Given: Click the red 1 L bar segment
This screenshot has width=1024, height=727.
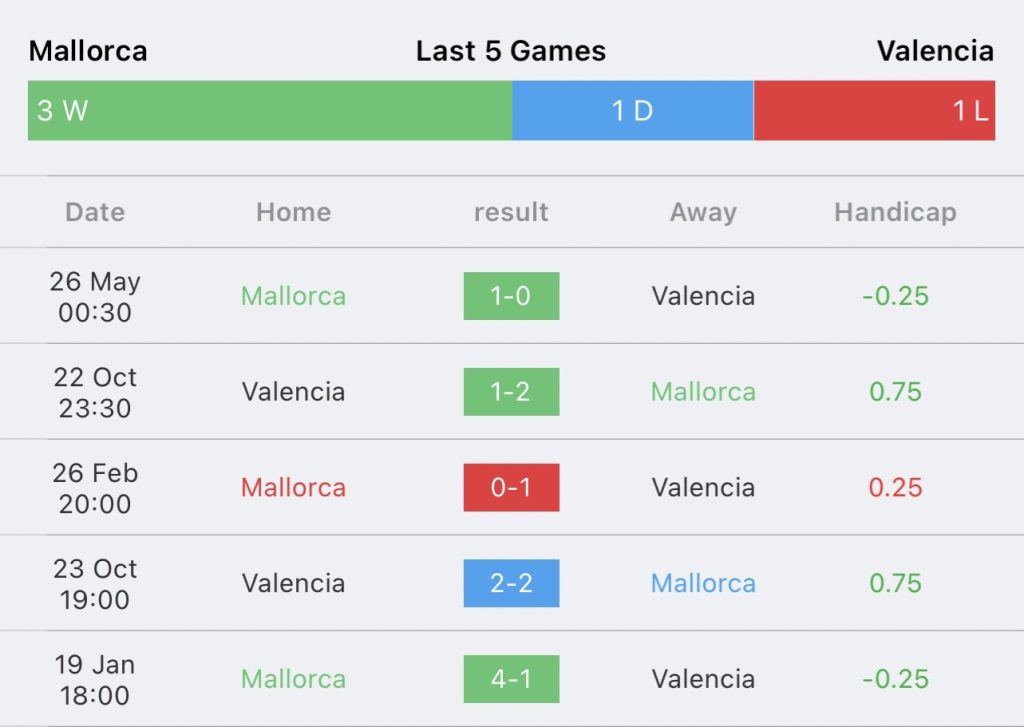Looking at the screenshot, I should point(874,110).
